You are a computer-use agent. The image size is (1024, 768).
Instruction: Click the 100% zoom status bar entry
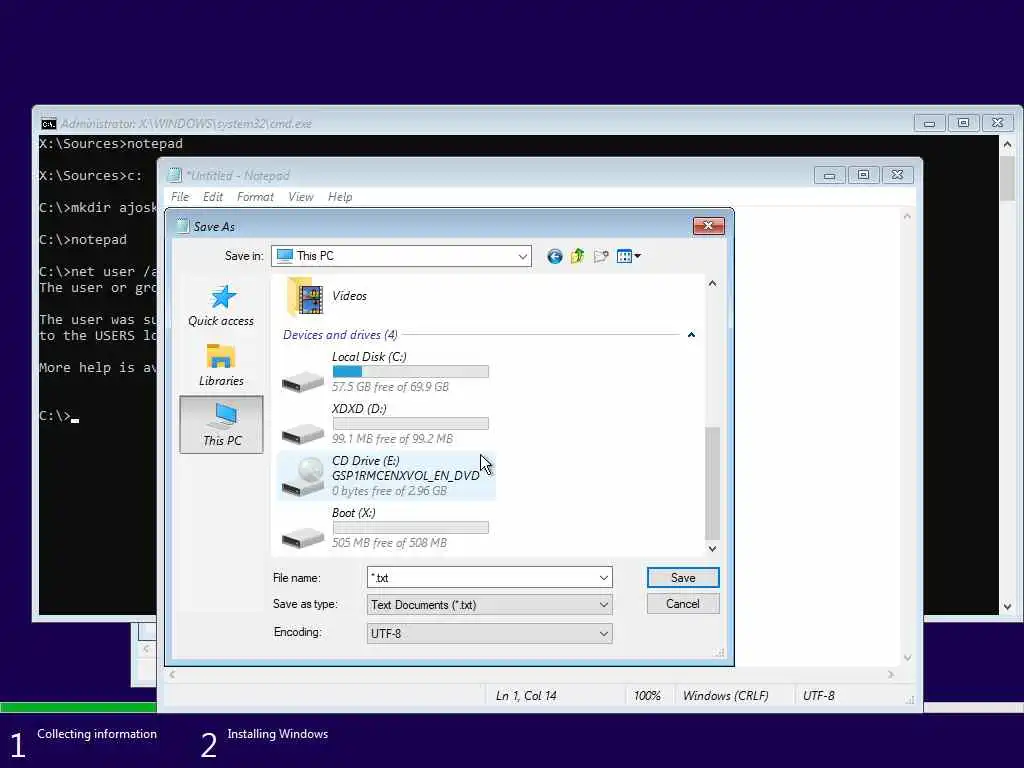[x=647, y=696]
